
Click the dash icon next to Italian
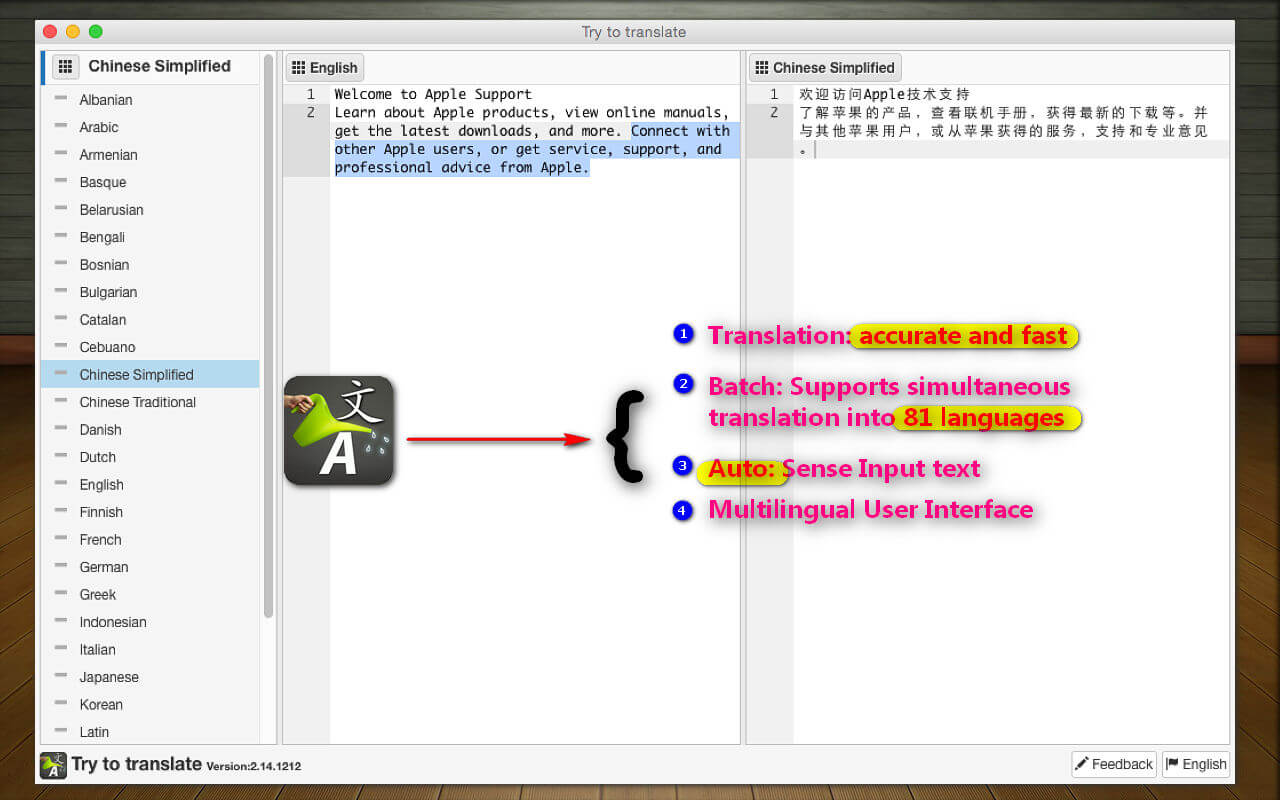click(61, 648)
